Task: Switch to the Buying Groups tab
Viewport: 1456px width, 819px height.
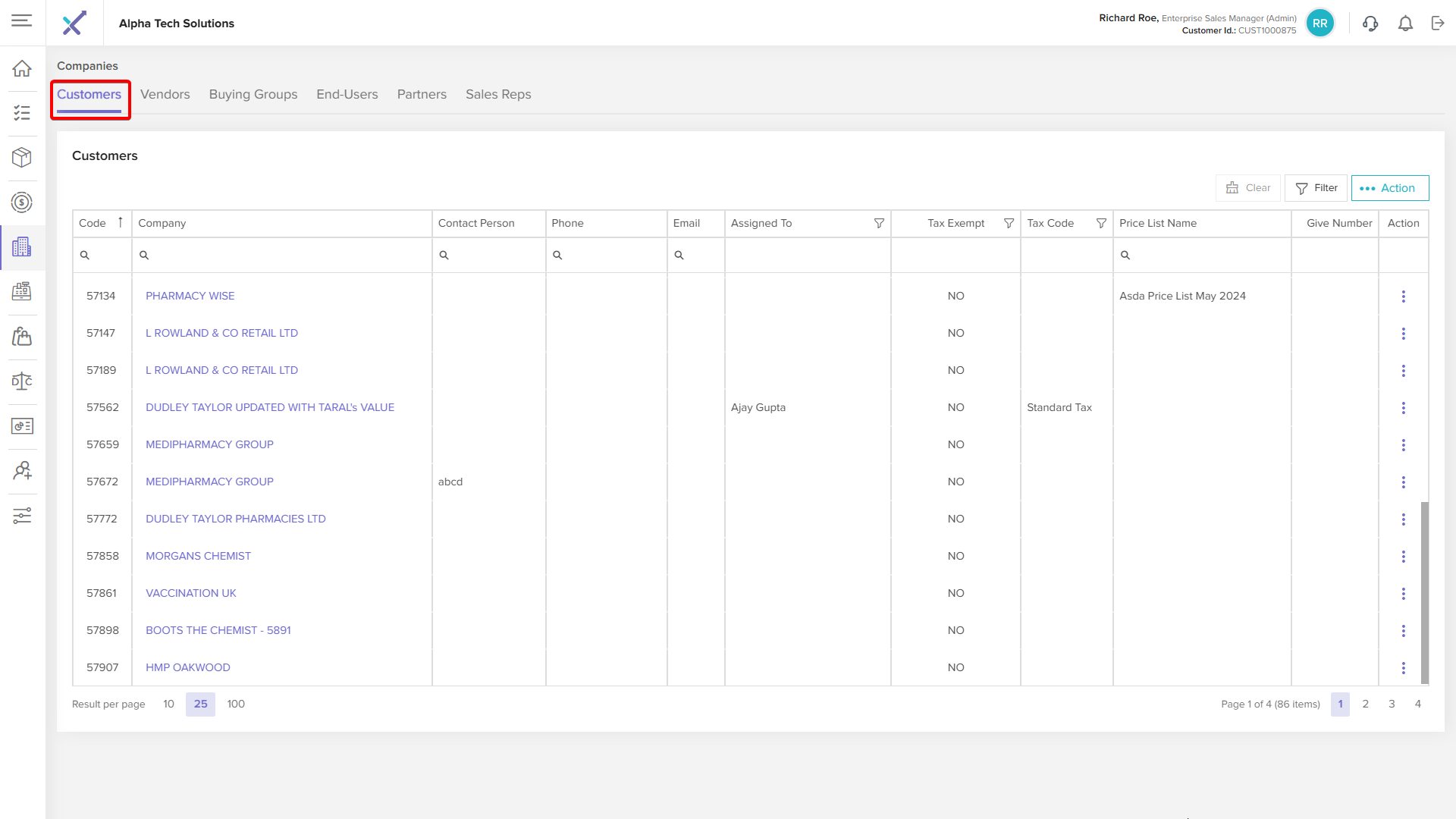Action: coord(253,94)
